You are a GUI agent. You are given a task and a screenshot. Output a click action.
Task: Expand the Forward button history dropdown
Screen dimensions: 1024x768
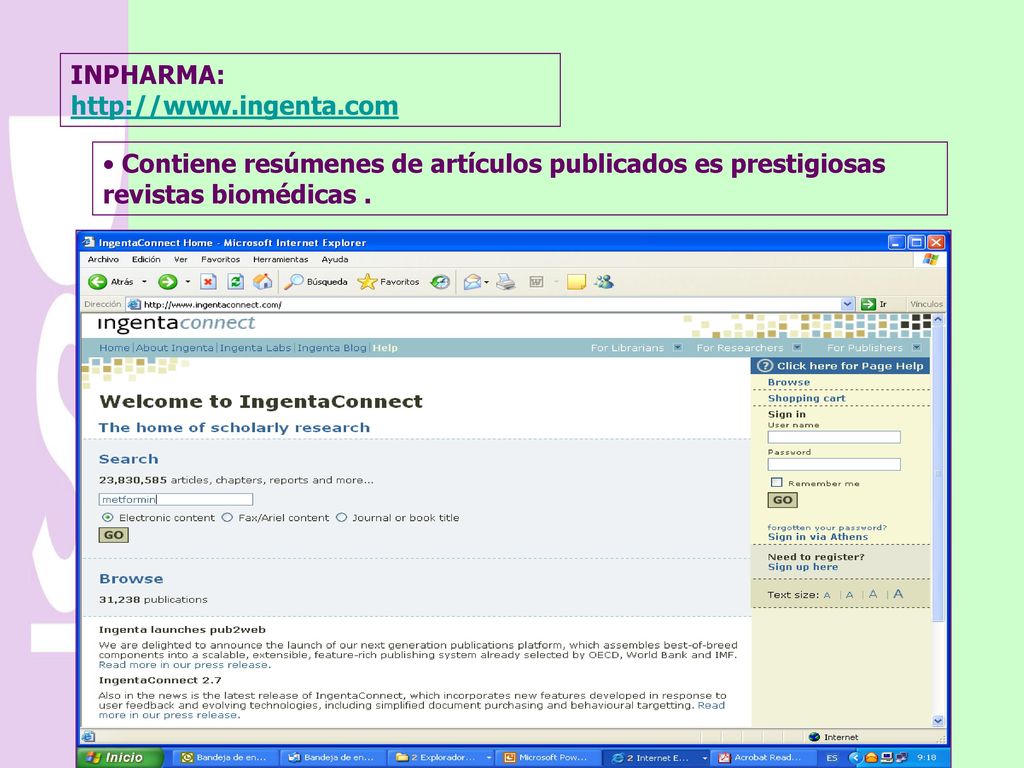(x=187, y=282)
